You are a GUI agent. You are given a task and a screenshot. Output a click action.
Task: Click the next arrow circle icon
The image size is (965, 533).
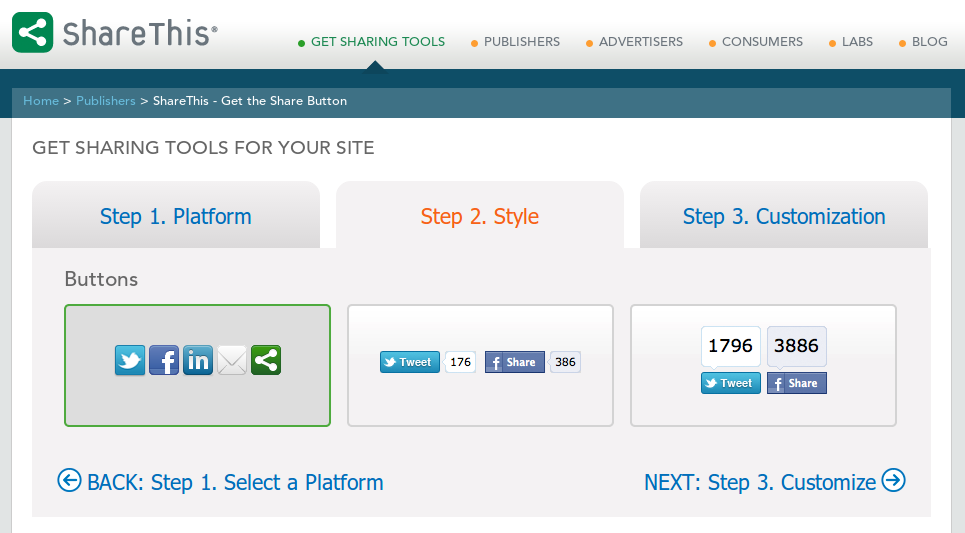pos(894,480)
